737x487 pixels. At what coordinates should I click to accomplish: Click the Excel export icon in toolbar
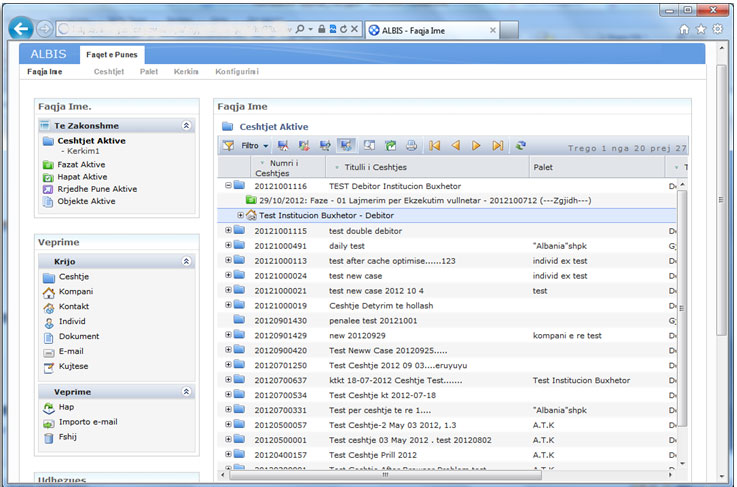pos(390,146)
